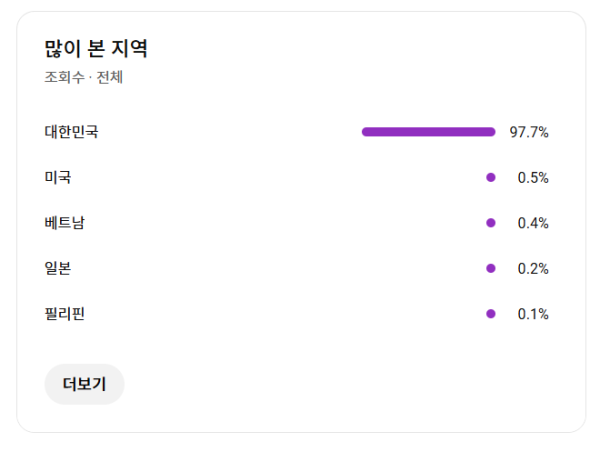Select the 필리핀 region label
600x452 pixels.
coord(65,314)
